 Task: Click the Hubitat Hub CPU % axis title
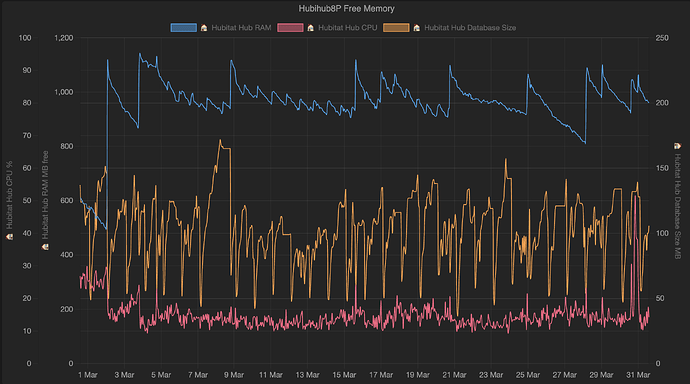[x=9, y=195]
